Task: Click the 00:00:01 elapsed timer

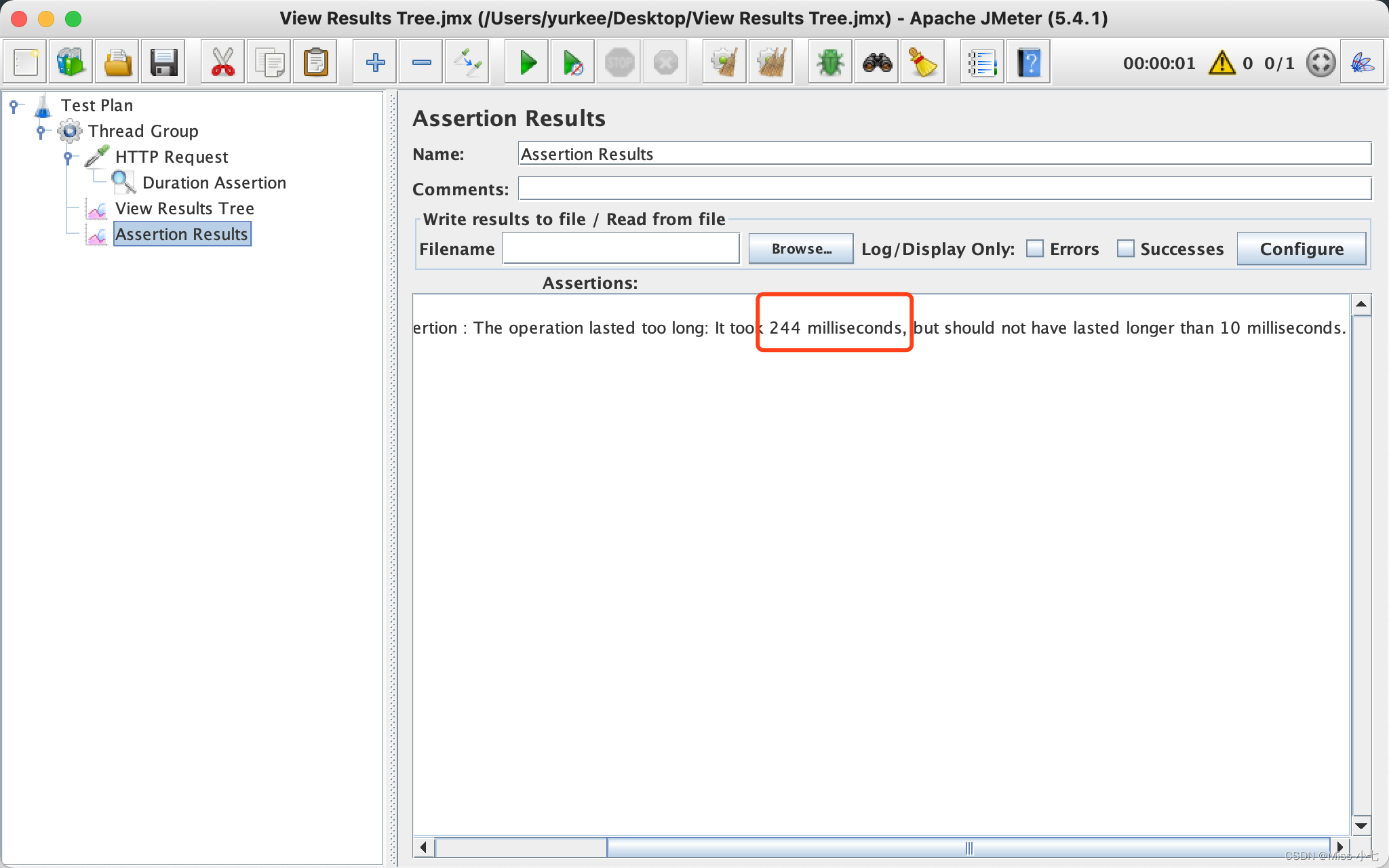Action: coord(1159,63)
